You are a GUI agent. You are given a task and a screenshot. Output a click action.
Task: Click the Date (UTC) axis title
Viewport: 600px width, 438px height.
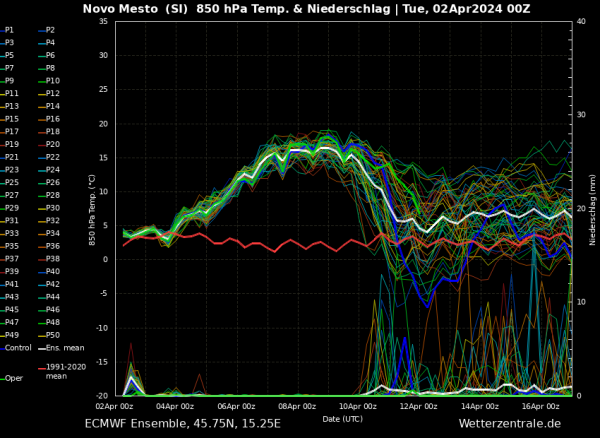342,419
